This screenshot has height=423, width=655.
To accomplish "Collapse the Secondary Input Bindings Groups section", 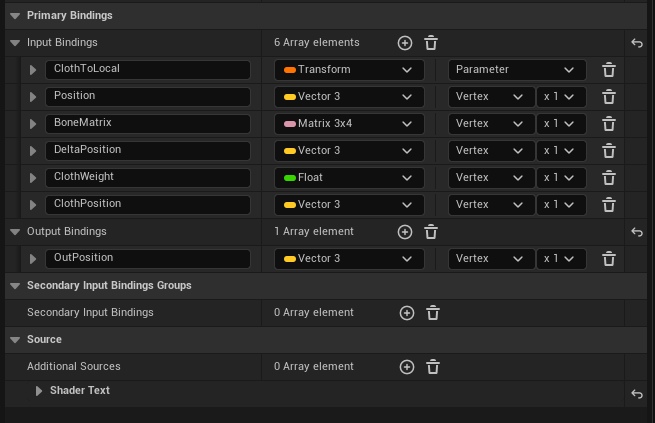I will coord(15,286).
